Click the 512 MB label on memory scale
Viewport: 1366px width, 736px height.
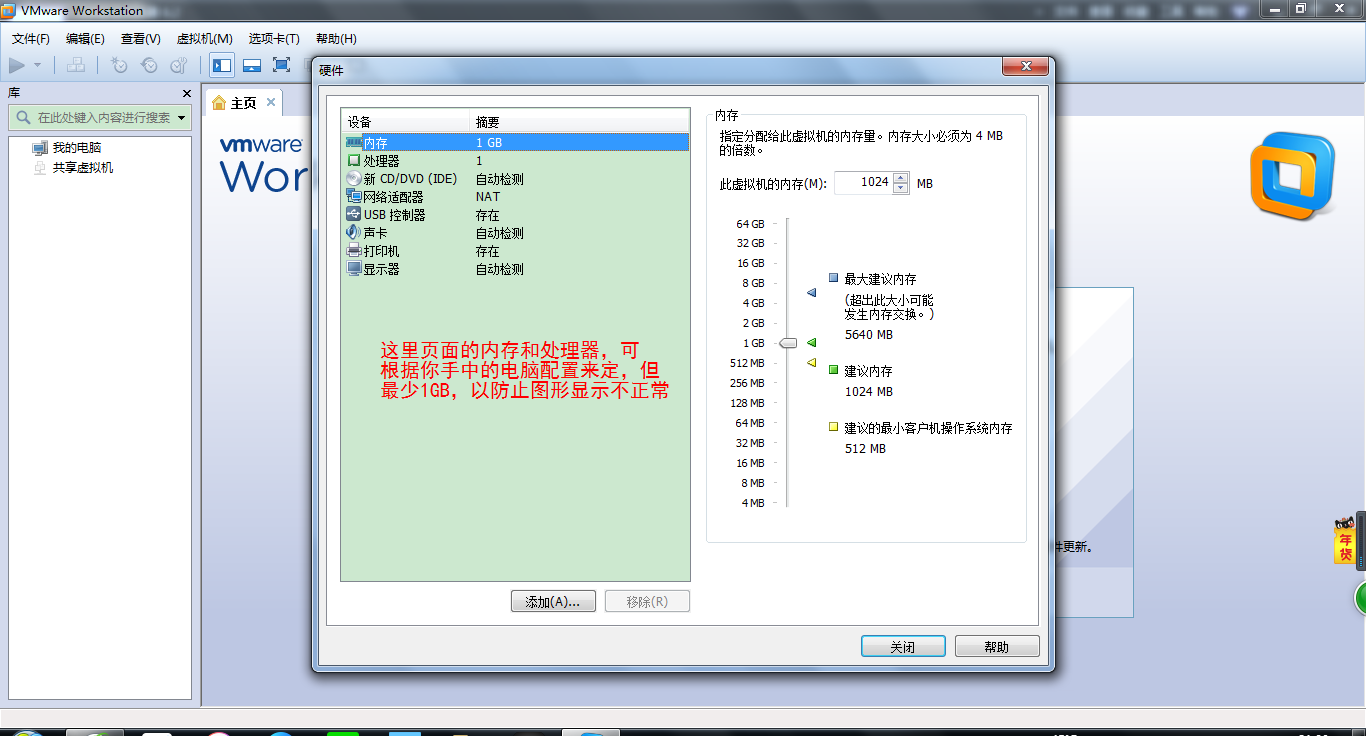point(747,364)
